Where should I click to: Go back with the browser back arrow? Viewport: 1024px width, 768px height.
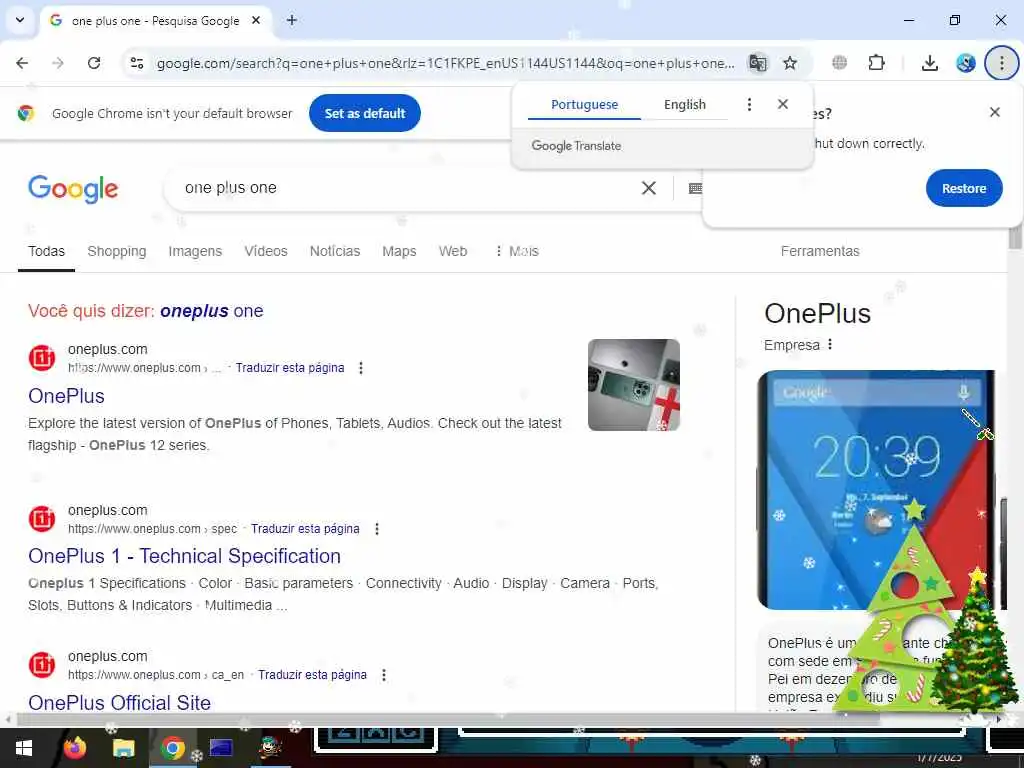point(22,63)
